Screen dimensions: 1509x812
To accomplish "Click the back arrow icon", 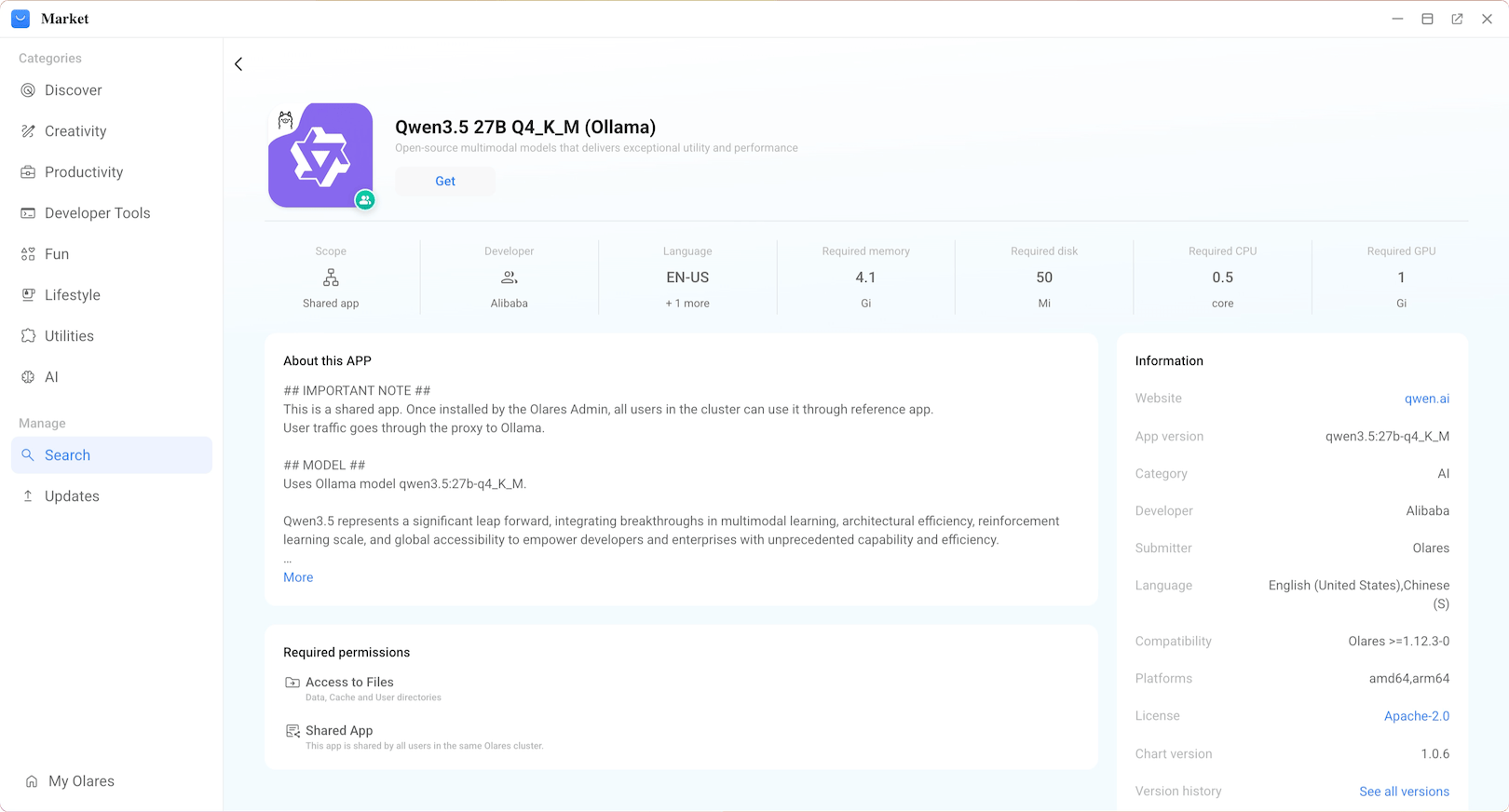I will [238, 64].
